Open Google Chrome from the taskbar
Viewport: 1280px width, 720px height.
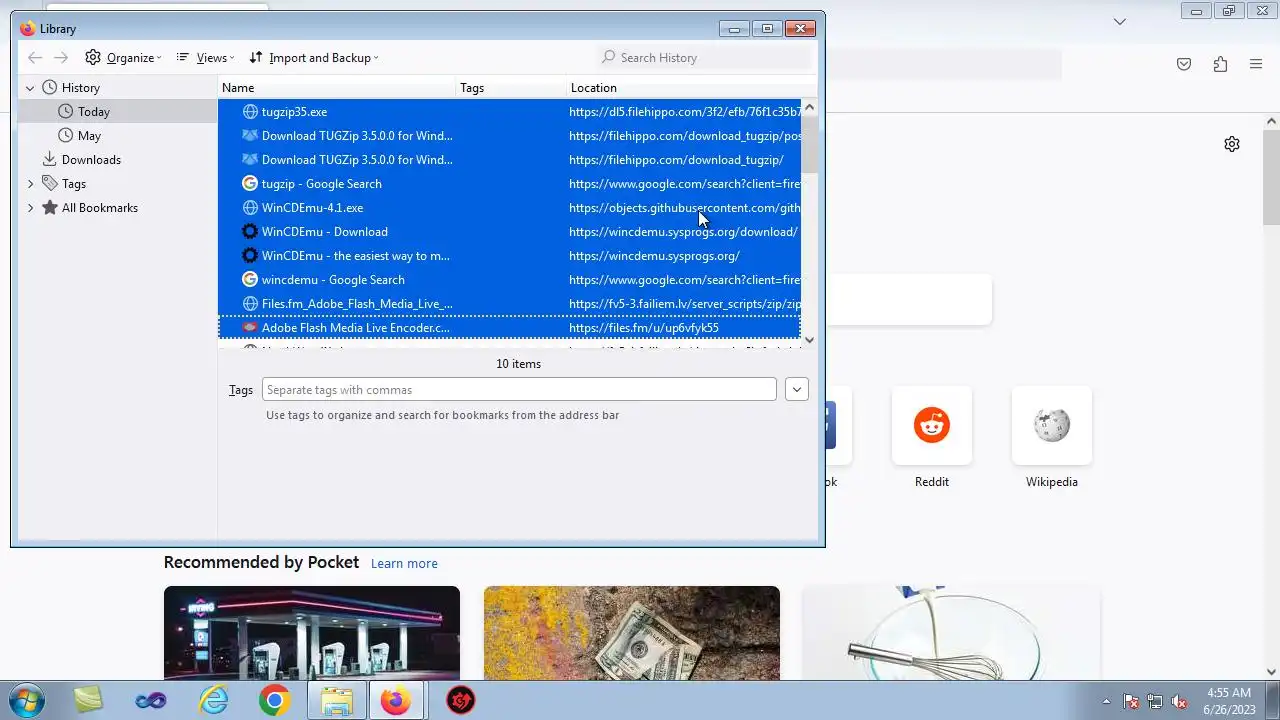click(x=274, y=701)
